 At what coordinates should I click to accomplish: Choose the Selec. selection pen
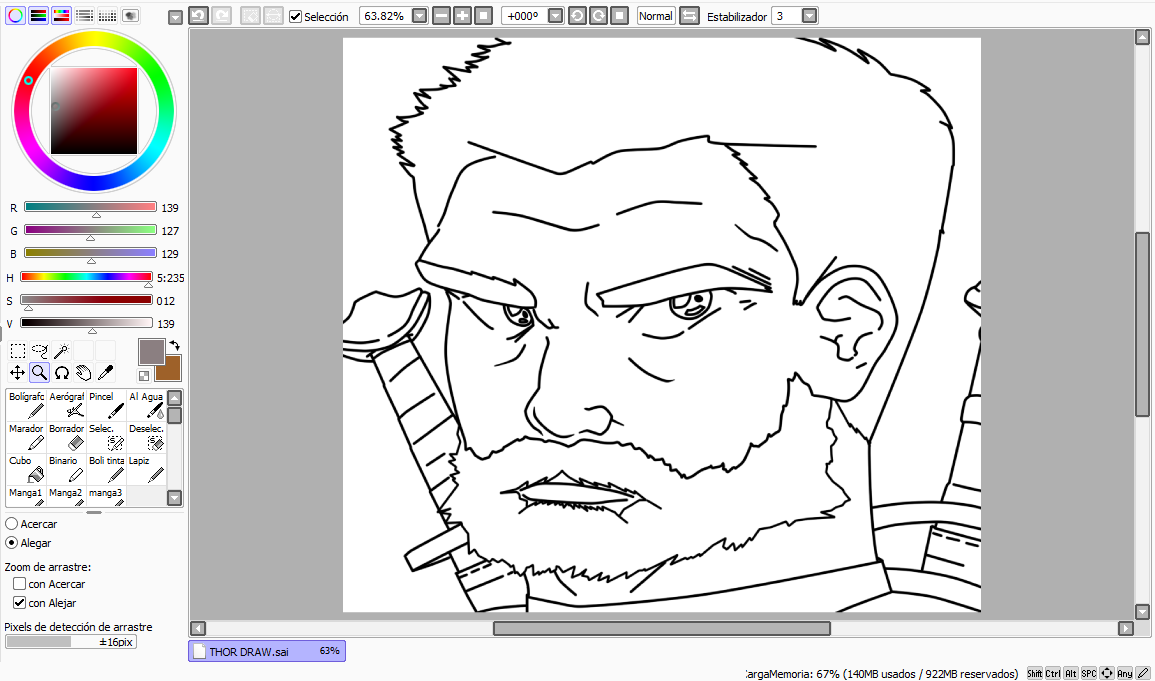pyautogui.click(x=106, y=437)
